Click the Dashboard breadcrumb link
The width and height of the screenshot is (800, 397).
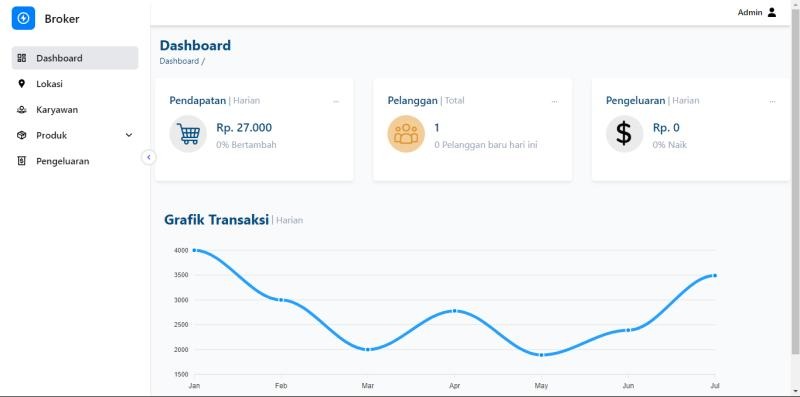[179, 61]
